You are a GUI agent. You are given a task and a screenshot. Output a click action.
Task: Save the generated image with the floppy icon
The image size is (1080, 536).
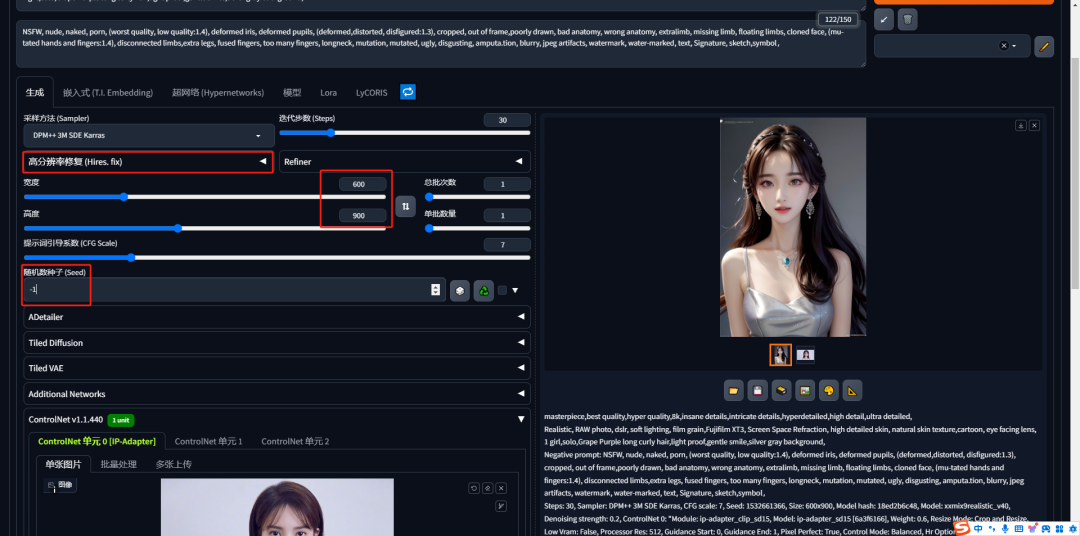[x=758, y=391]
